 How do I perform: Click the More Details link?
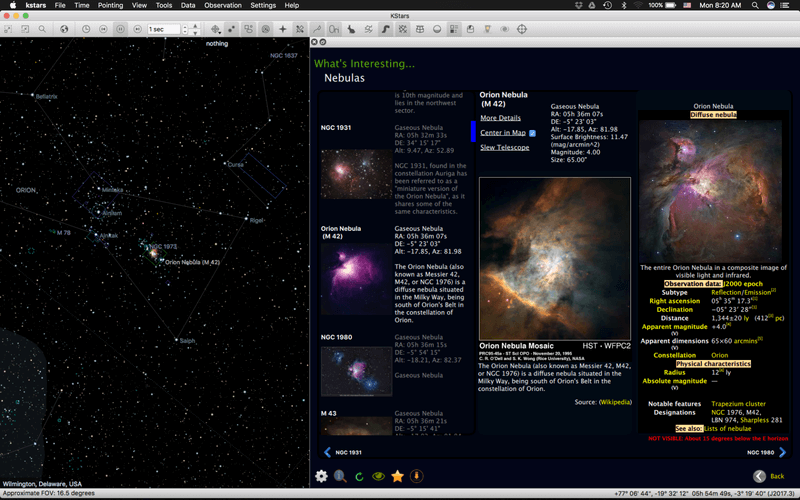(501, 118)
